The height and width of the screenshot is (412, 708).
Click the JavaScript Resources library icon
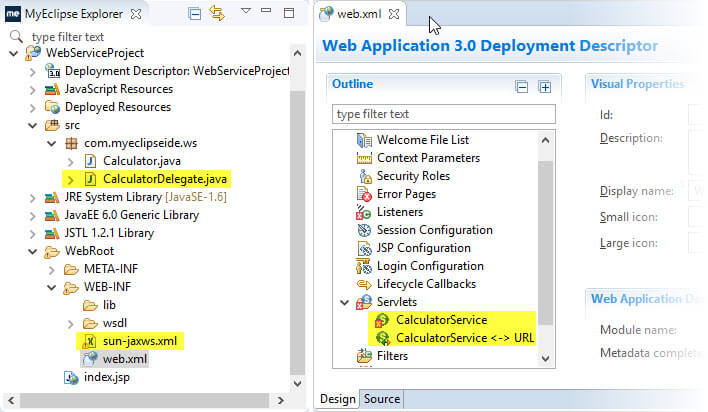(52, 89)
